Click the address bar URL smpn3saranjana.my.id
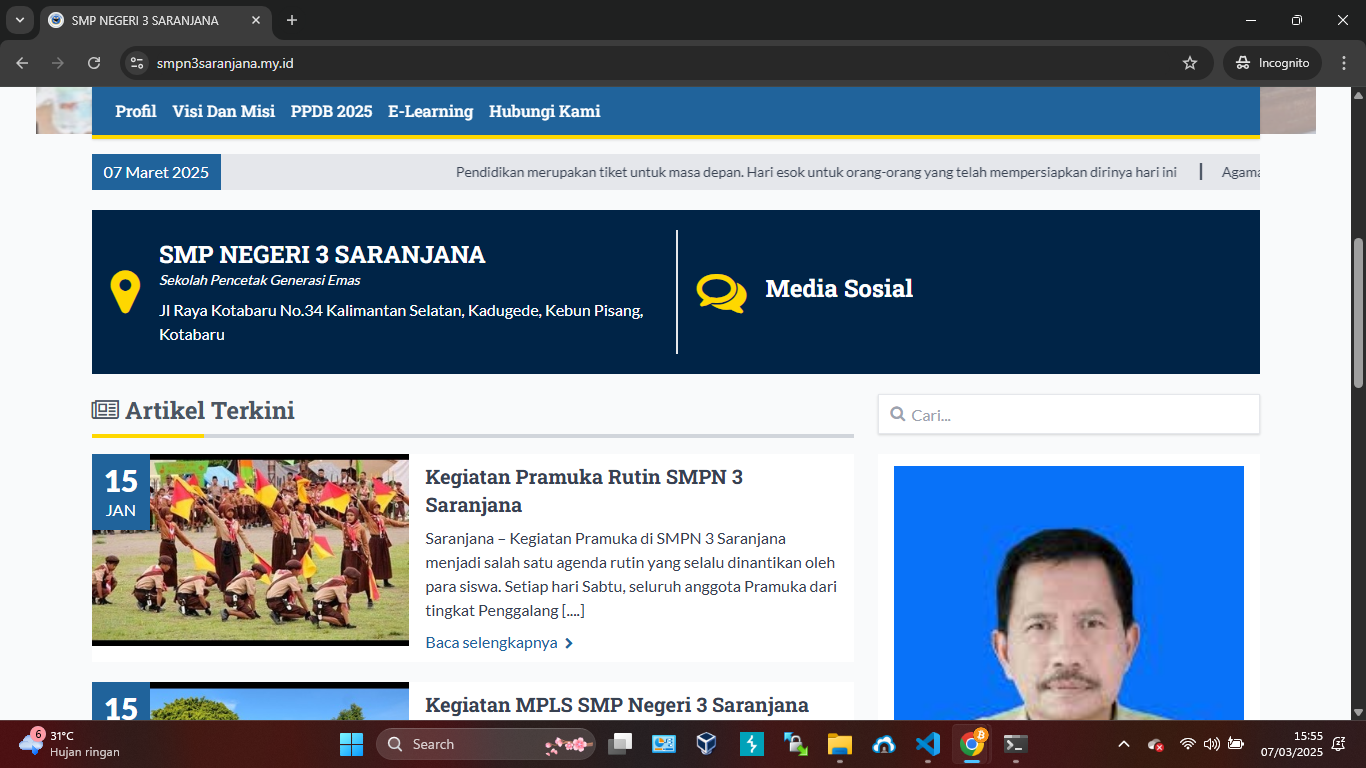 pyautogui.click(x=225, y=63)
